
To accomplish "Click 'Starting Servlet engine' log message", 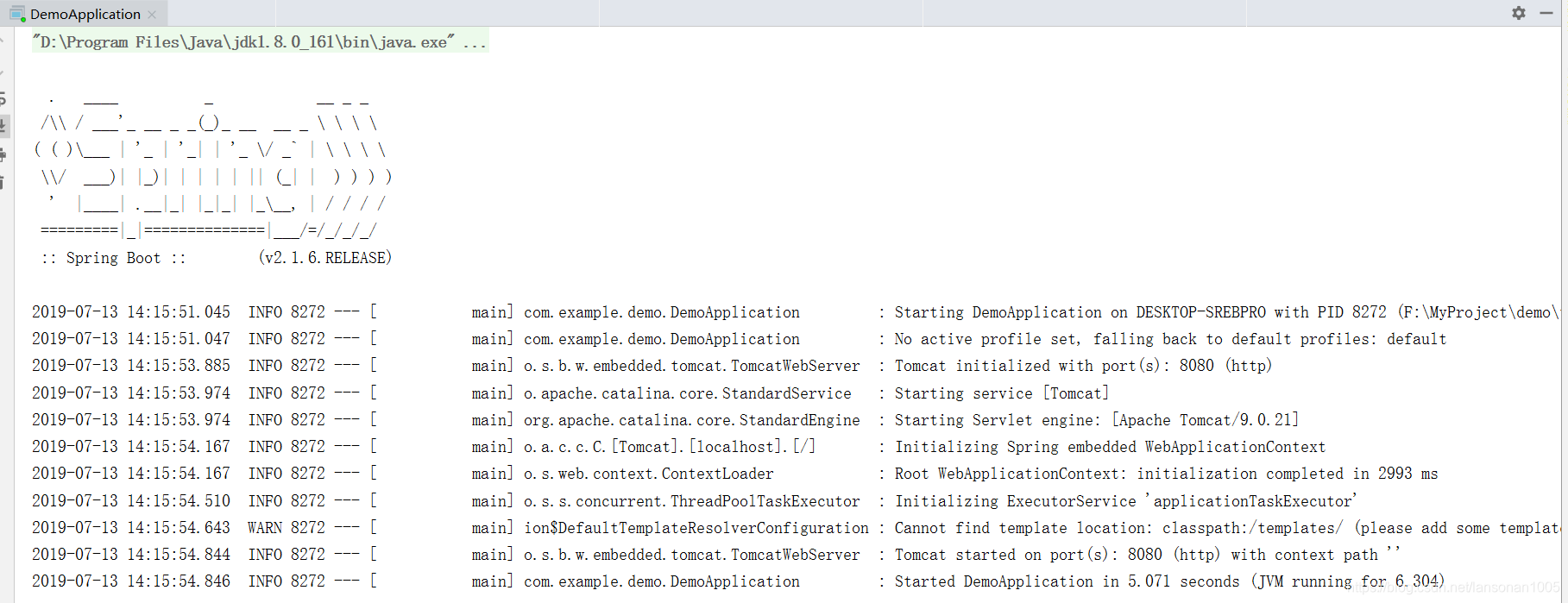I will click(1097, 420).
